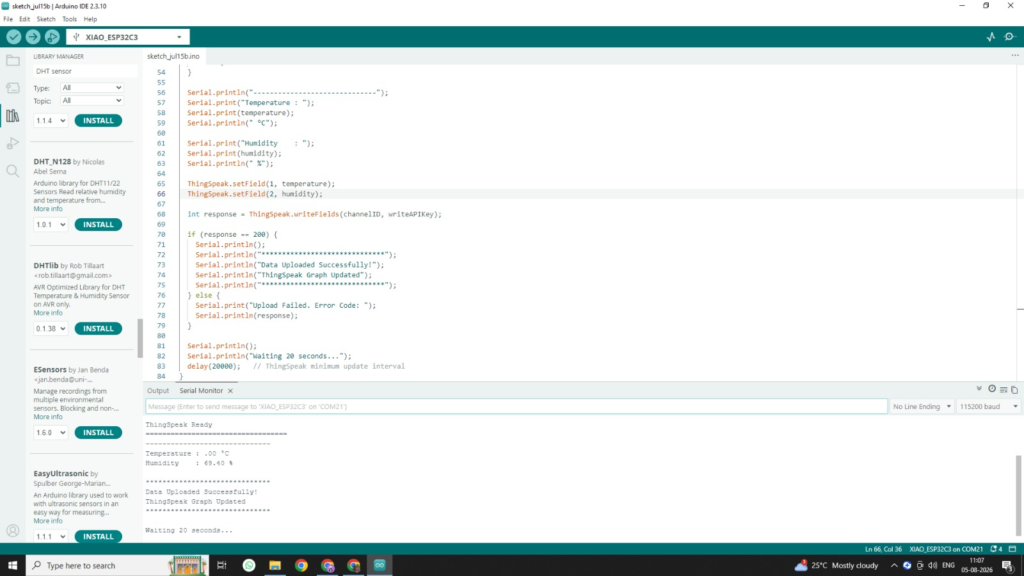This screenshot has width=1024, height=576.
Task: Open the board selector XIAO_ESP32C3 dropdown
Action: pos(128,37)
